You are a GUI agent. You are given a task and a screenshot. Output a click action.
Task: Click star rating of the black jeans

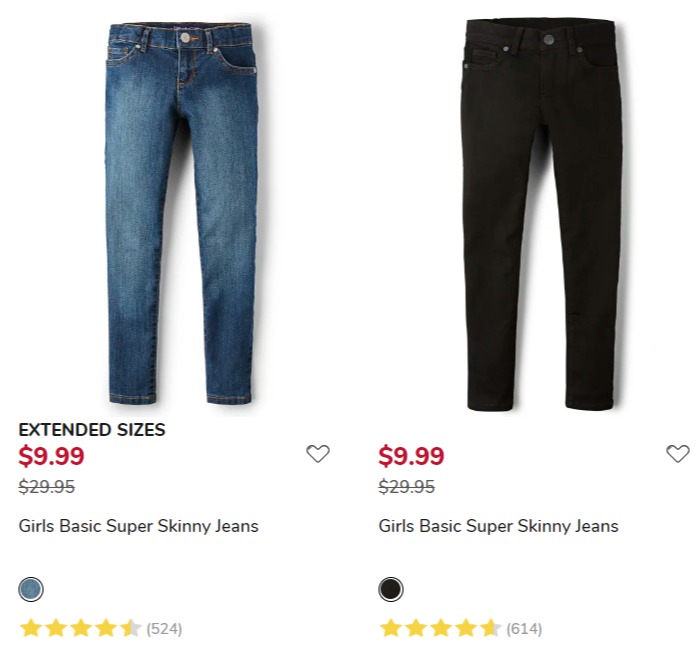click(x=440, y=628)
